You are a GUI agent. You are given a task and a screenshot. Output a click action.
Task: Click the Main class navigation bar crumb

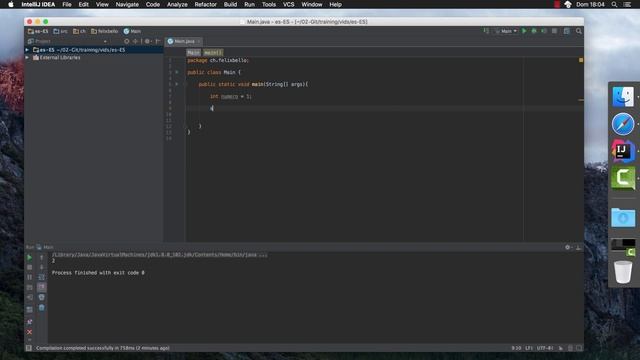pos(132,31)
